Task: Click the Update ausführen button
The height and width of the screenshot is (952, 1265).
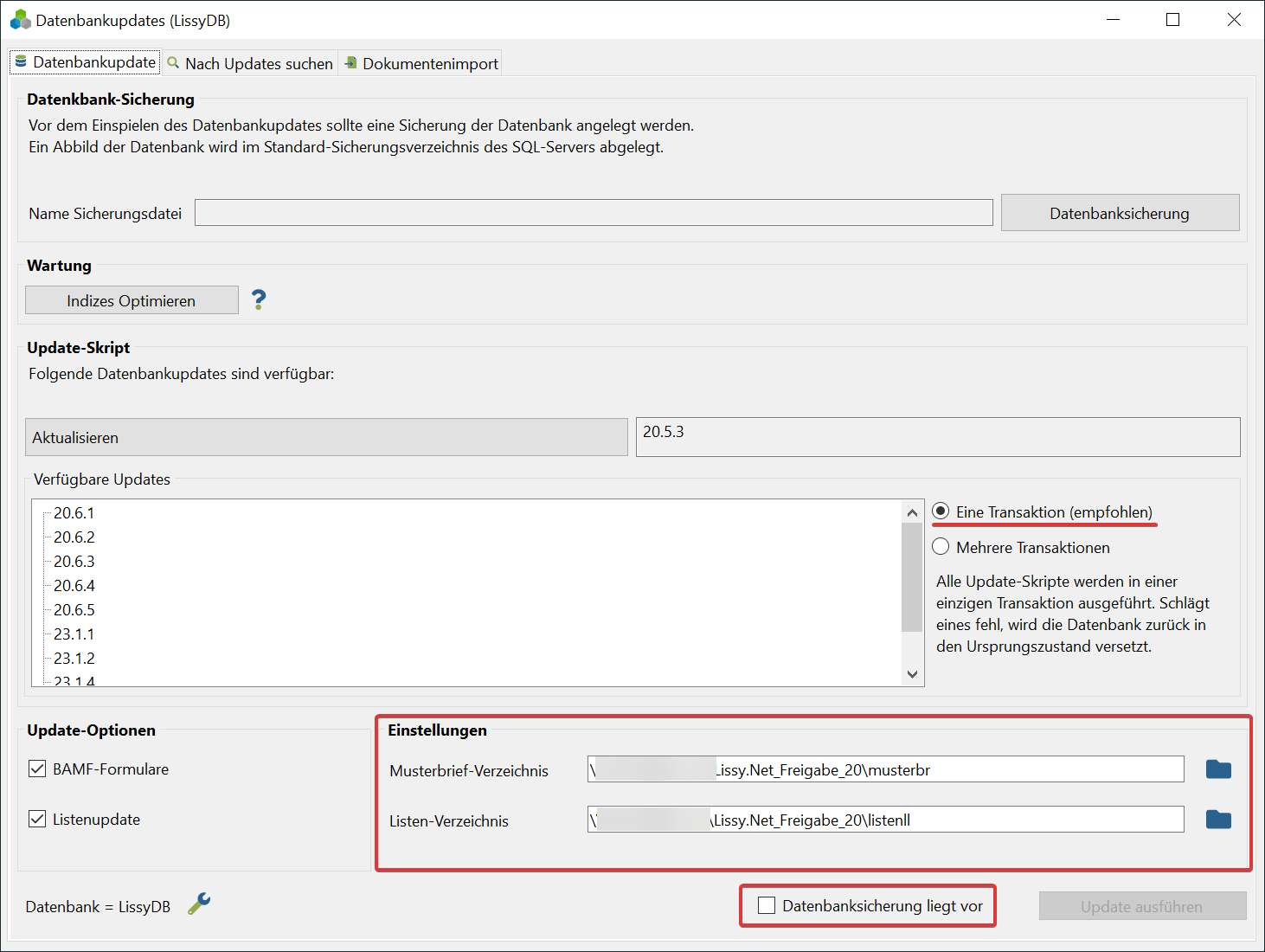Action: coord(1142,906)
